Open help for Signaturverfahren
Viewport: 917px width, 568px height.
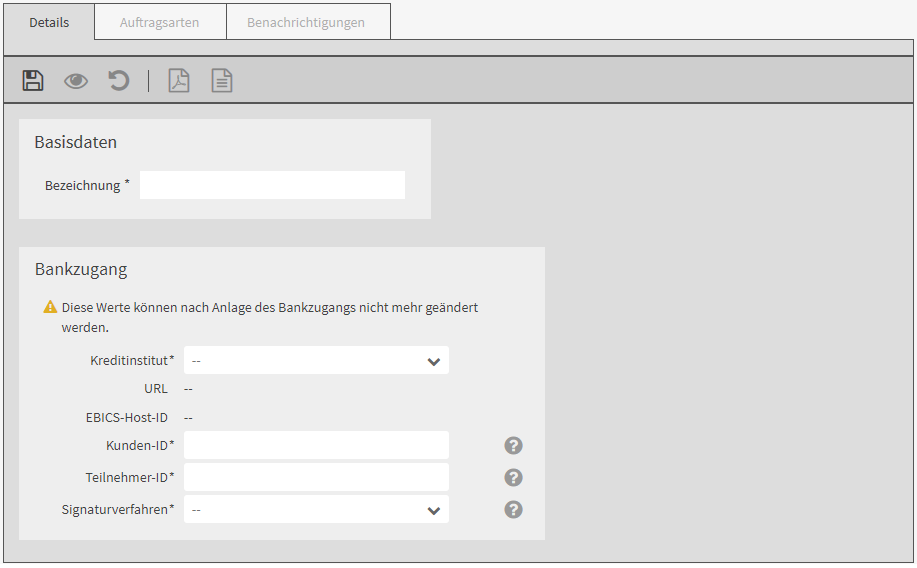(513, 510)
